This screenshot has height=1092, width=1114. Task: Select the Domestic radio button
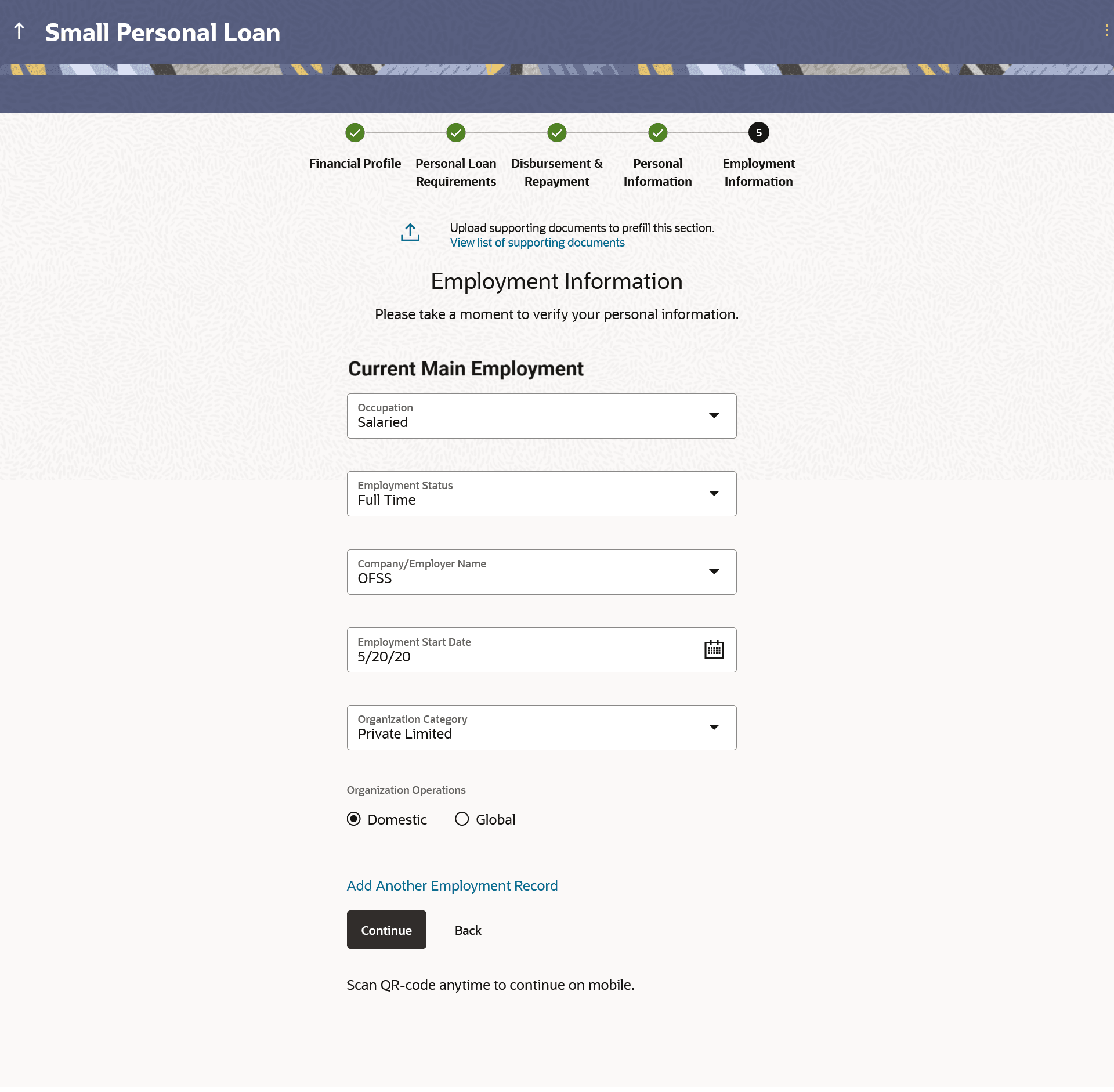click(353, 819)
